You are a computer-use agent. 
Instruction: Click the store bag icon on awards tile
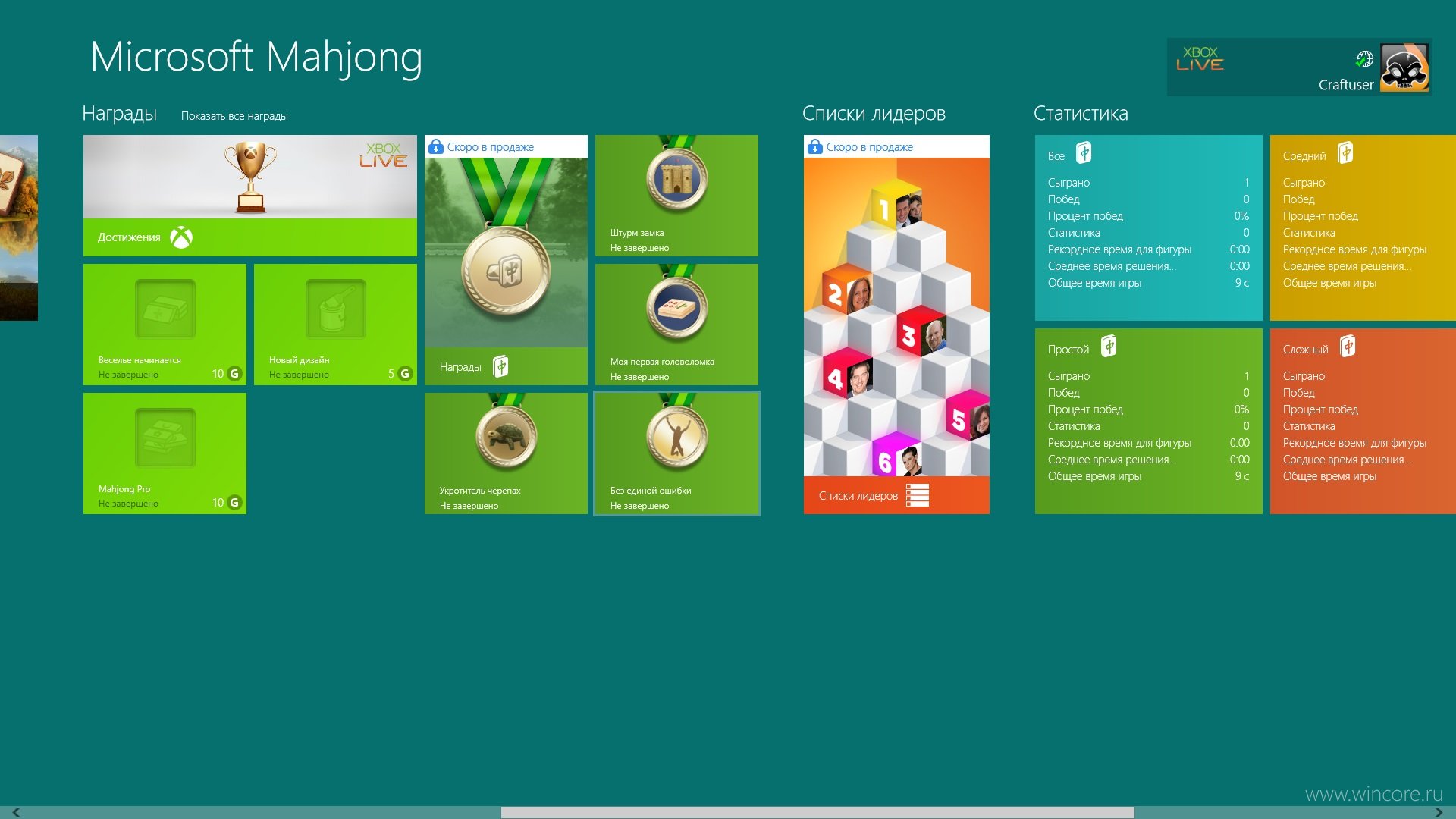[435, 146]
